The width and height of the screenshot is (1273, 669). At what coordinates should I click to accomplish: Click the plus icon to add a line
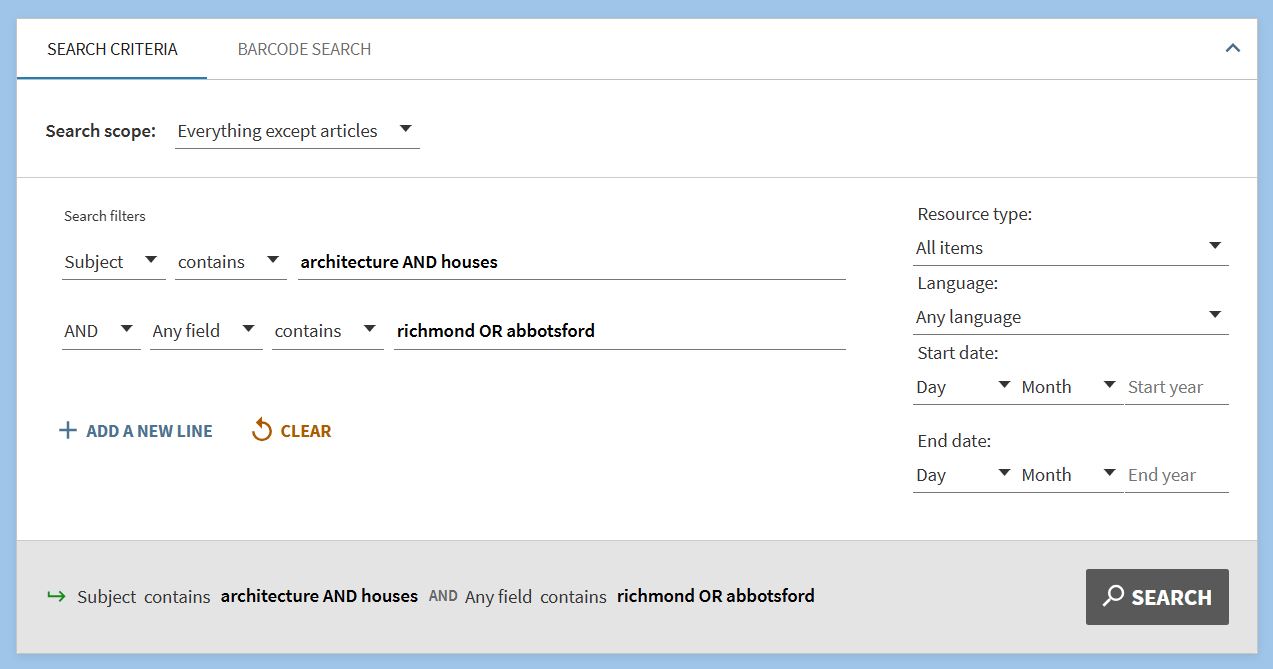(x=68, y=431)
